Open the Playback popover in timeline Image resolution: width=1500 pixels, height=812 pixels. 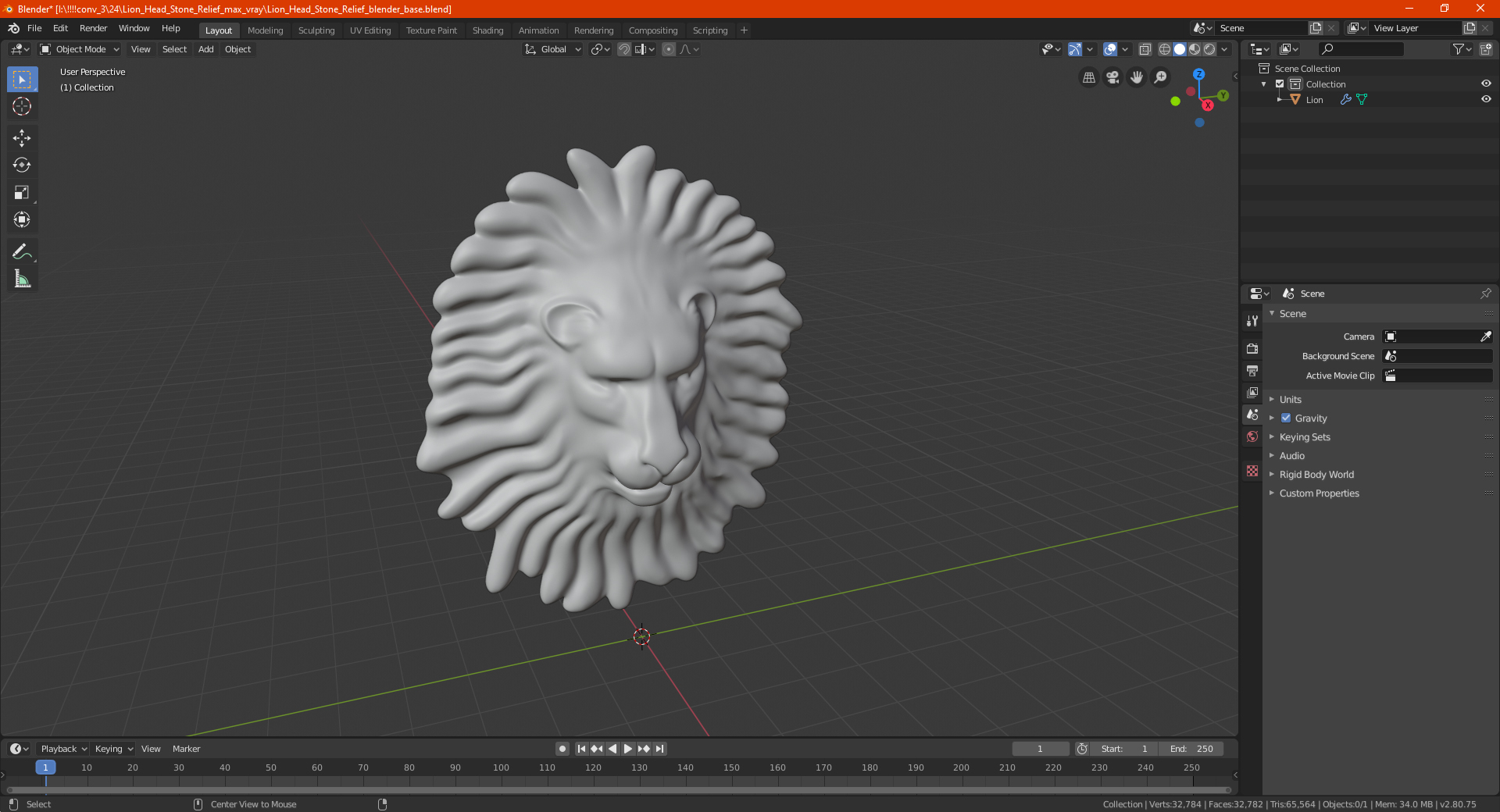click(x=63, y=749)
